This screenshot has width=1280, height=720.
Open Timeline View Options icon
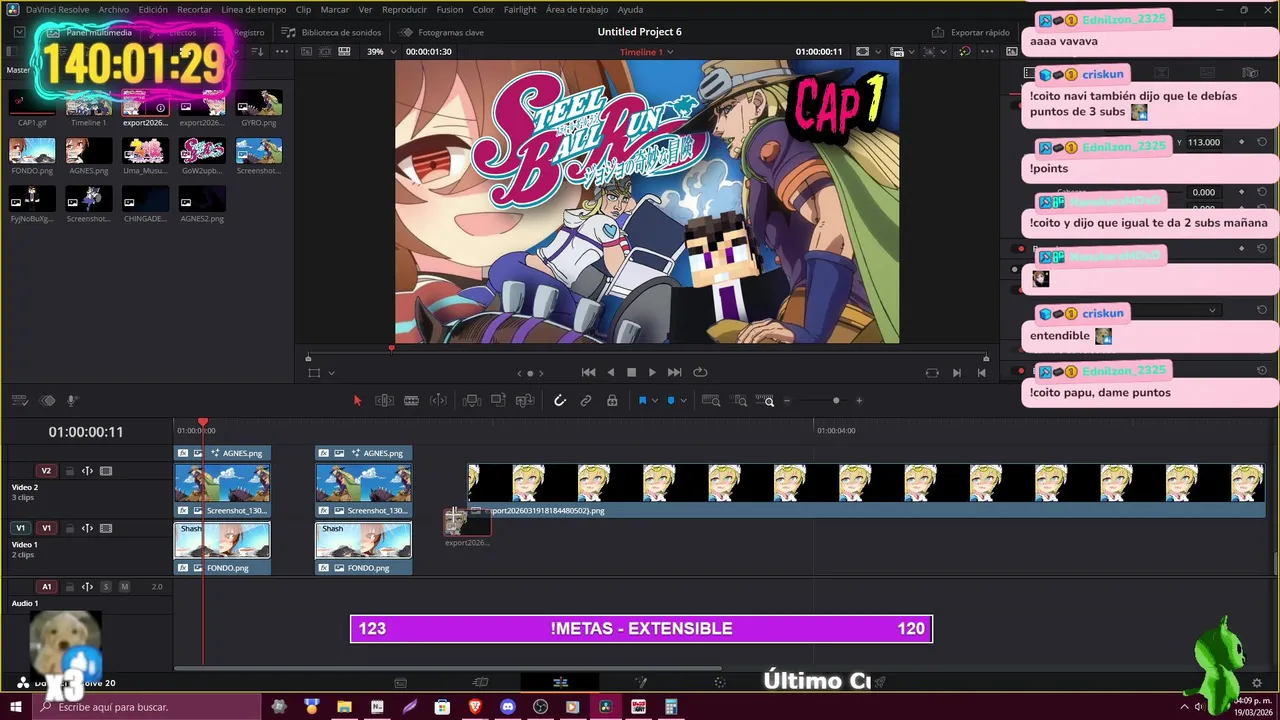20,401
